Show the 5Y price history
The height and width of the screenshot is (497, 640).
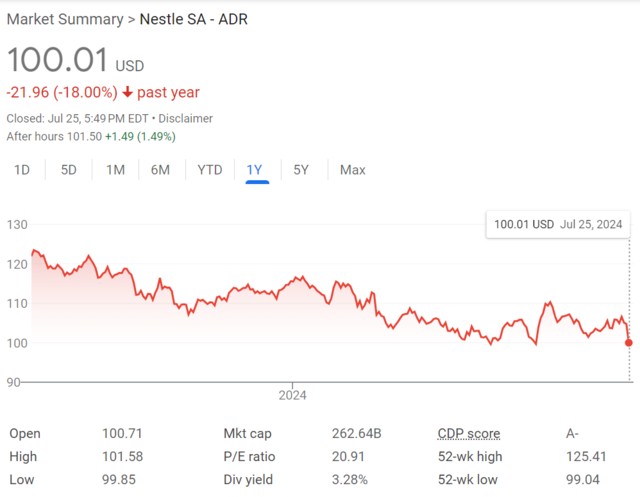(x=301, y=170)
